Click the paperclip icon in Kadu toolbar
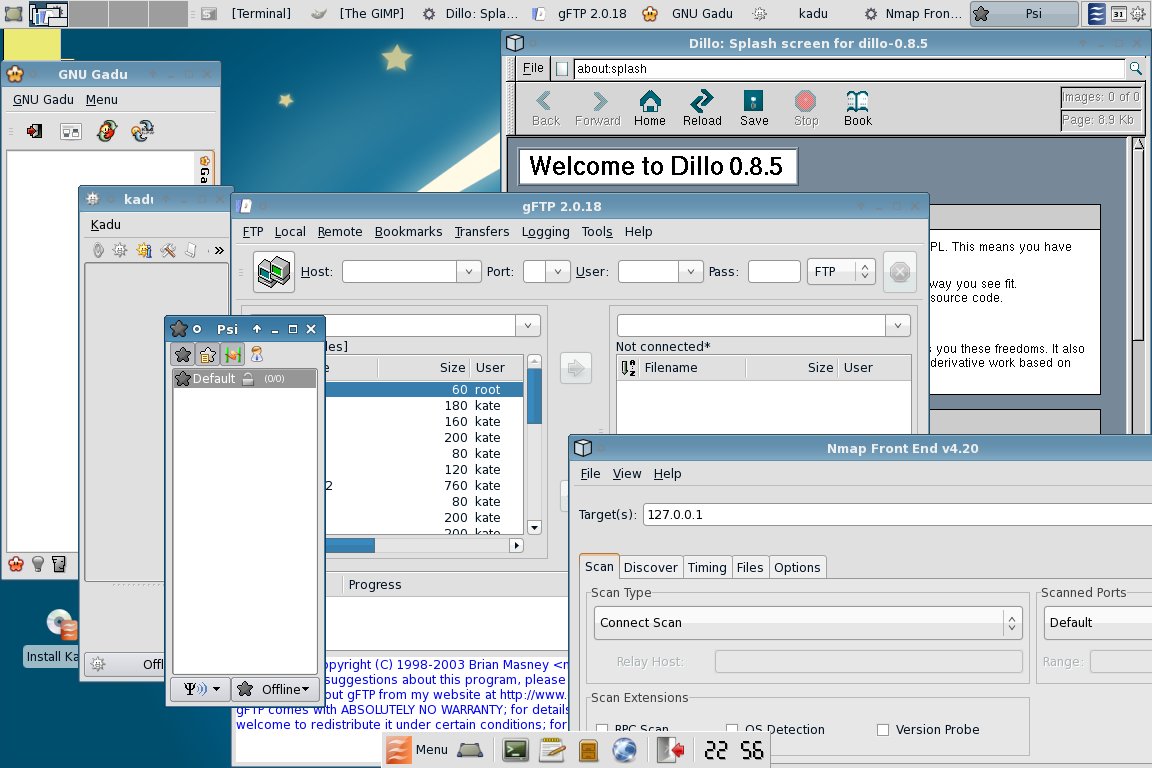This screenshot has height=768, width=1152. (98, 251)
